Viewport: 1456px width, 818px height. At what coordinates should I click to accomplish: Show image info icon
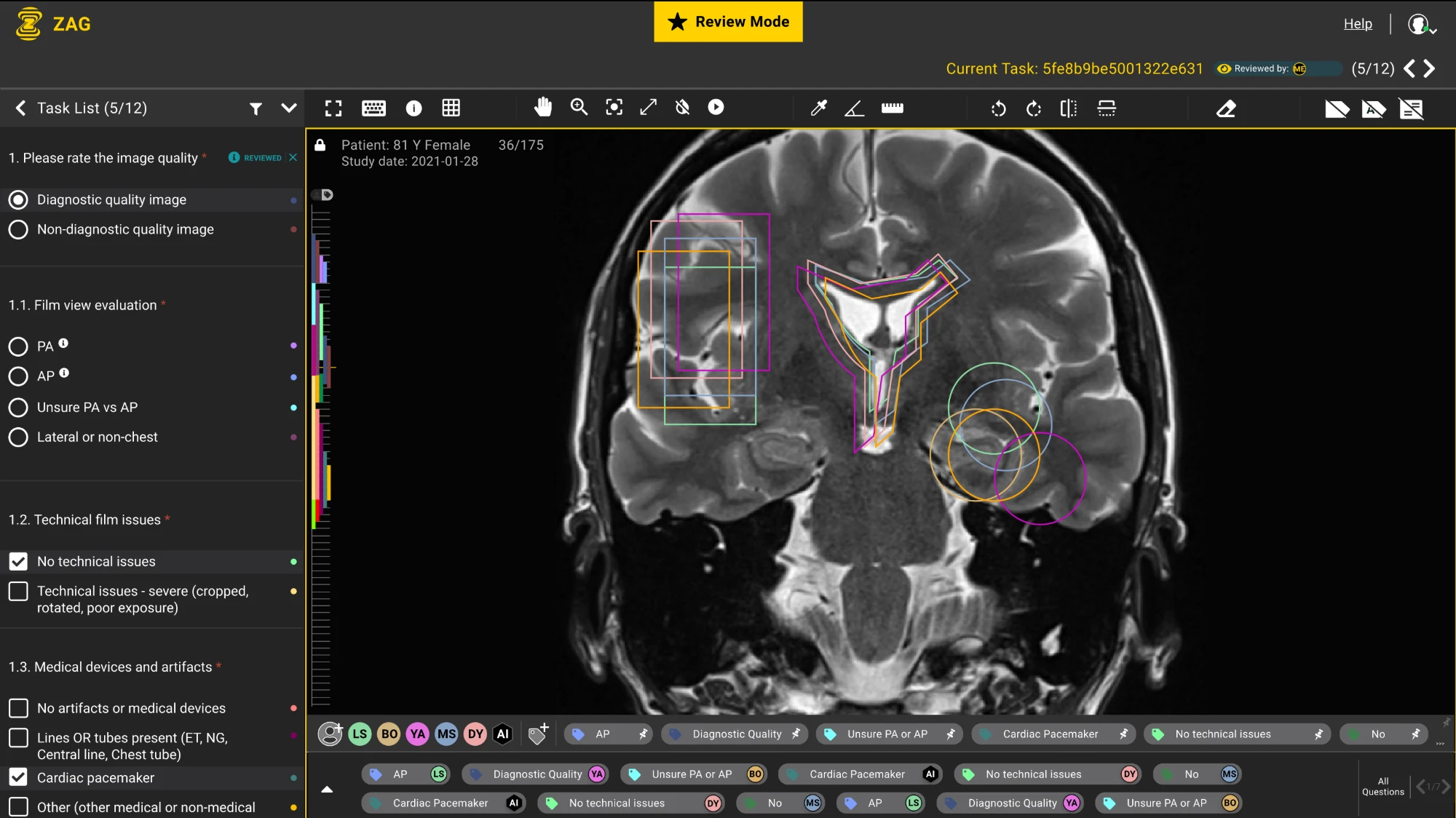(414, 108)
